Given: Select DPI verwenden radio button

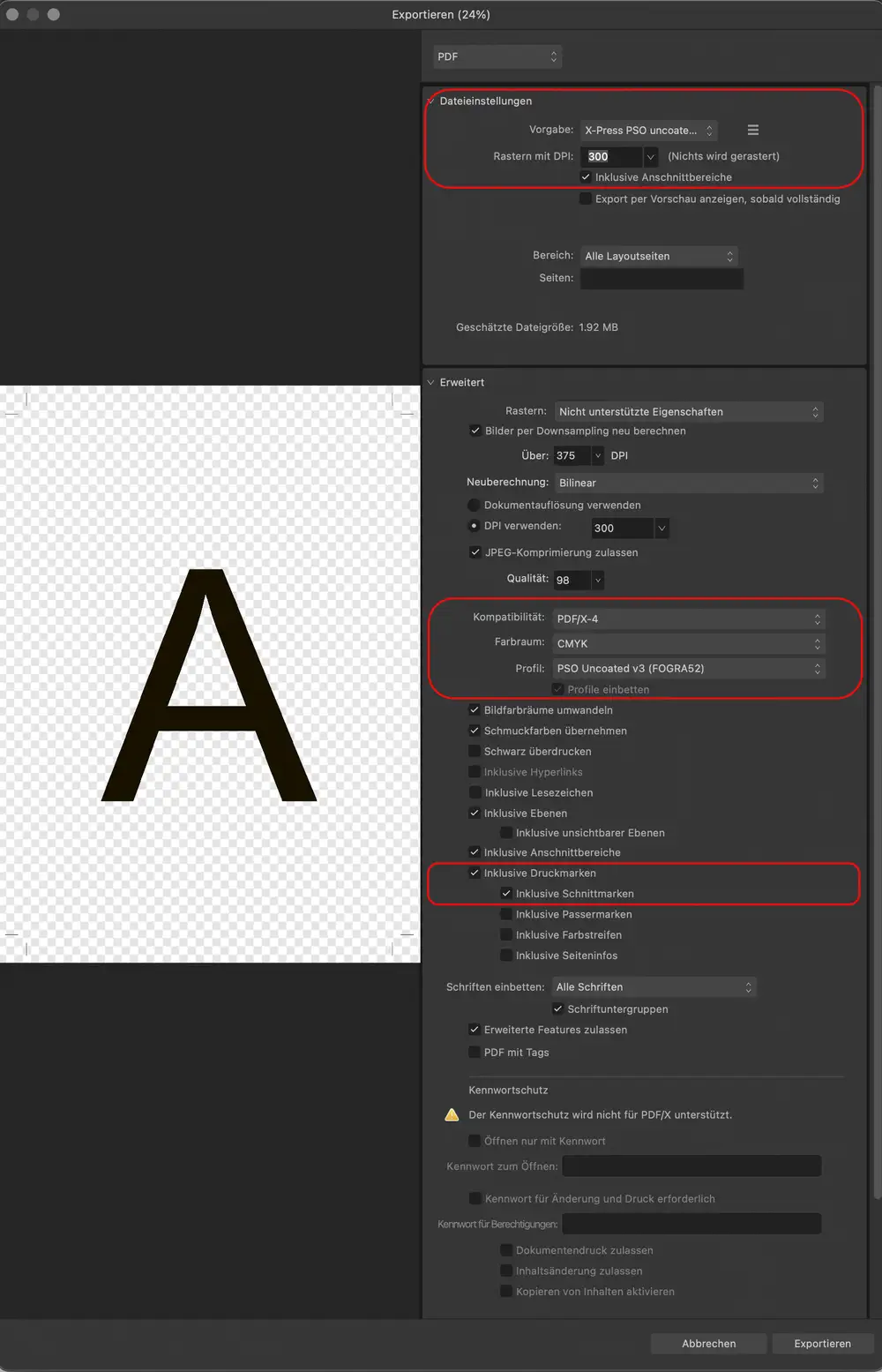Looking at the screenshot, I should tap(475, 526).
